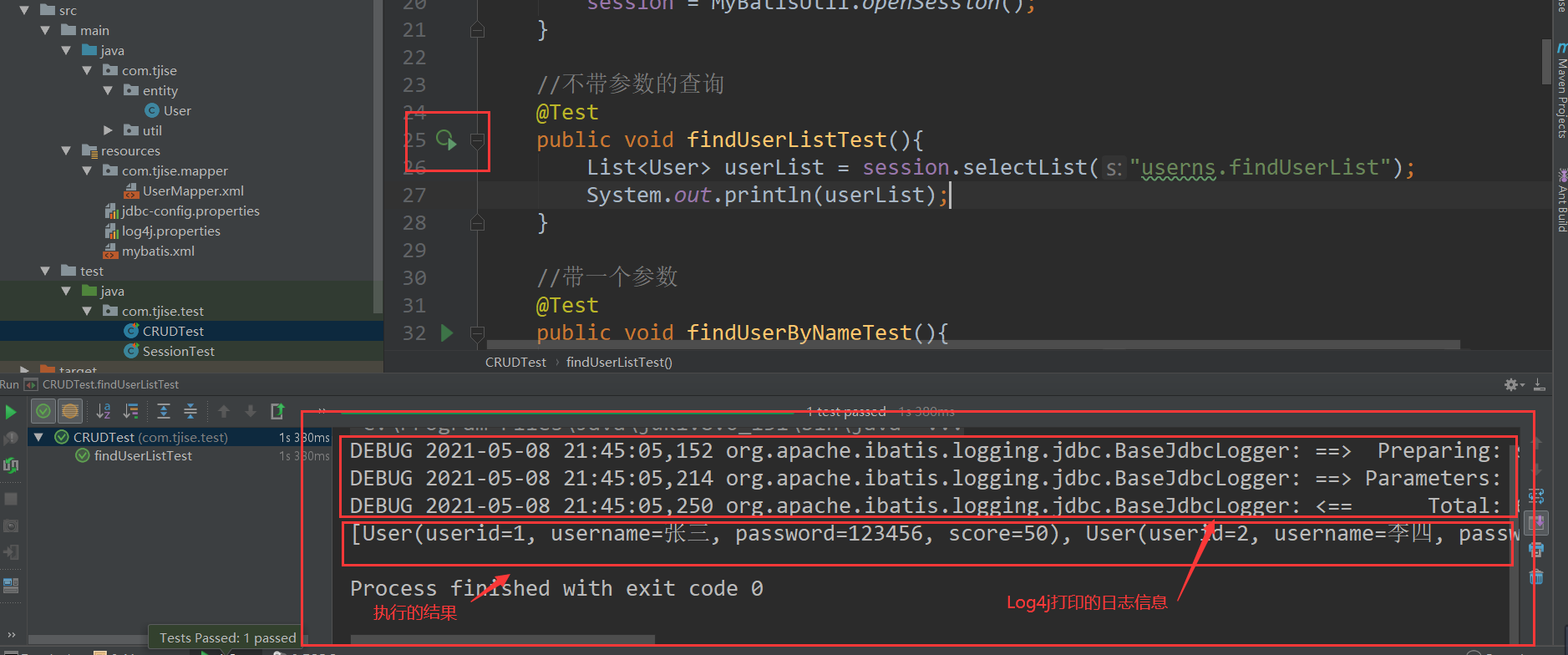The height and width of the screenshot is (655, 1568).
Task: Print the console output
Action: (1536, 550)
